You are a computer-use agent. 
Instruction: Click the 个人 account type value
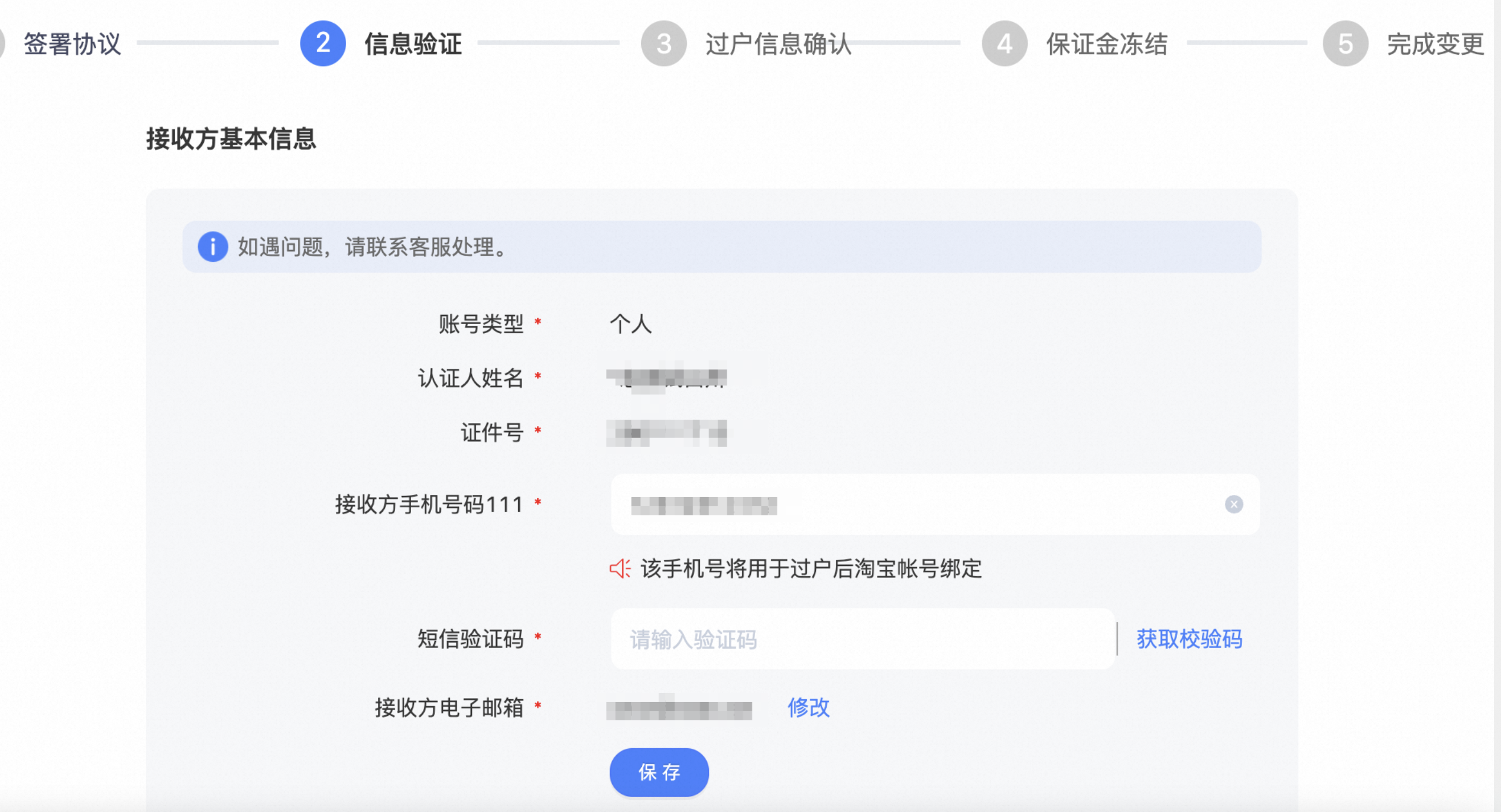click(630, 324)
